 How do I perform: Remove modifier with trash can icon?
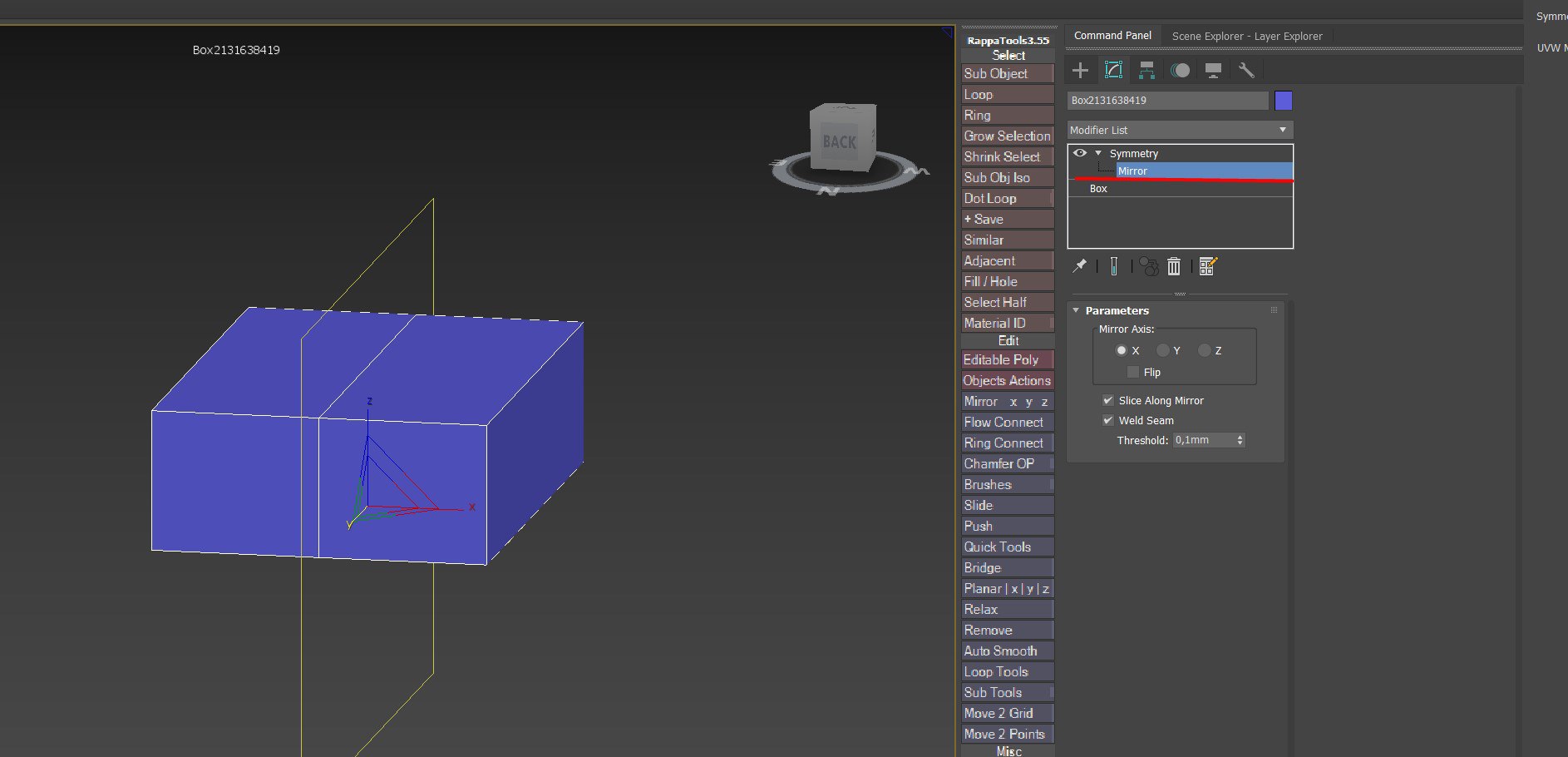[1174, 266]
